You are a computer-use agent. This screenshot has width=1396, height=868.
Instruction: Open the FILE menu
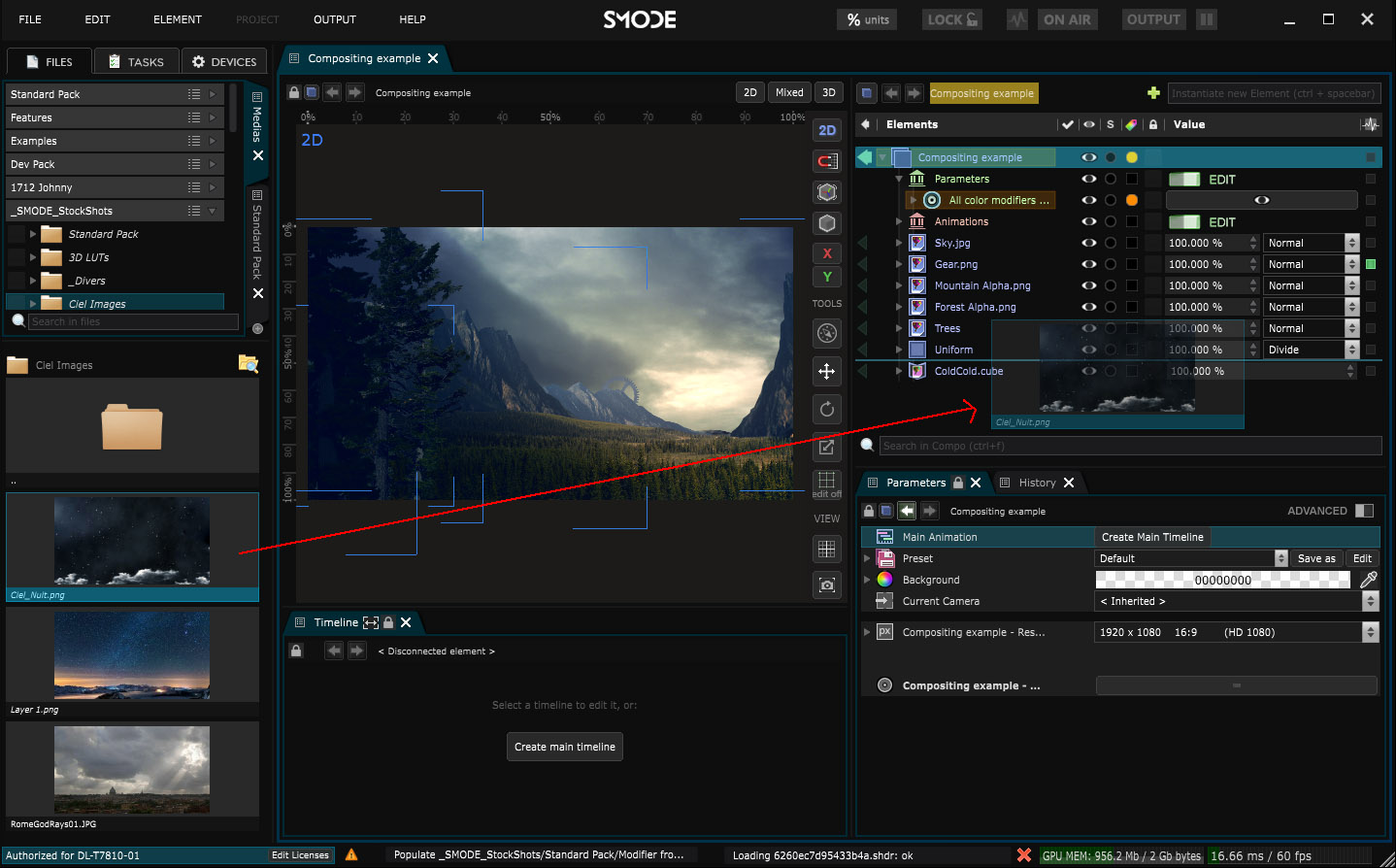pyautogui.click(x=30, y=19)
